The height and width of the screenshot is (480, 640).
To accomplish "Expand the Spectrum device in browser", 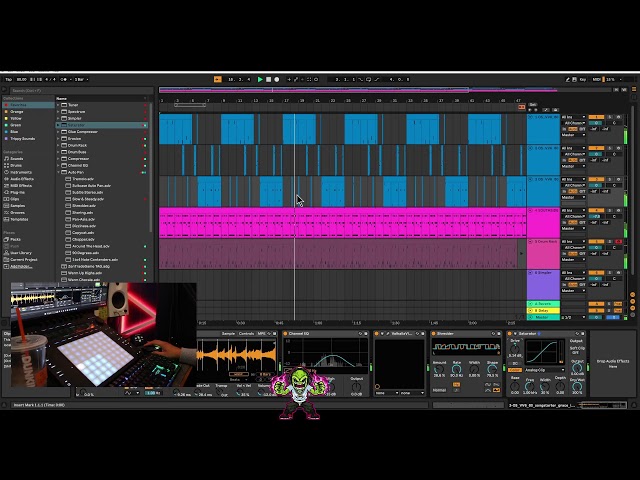I will [x=58, y=111].
